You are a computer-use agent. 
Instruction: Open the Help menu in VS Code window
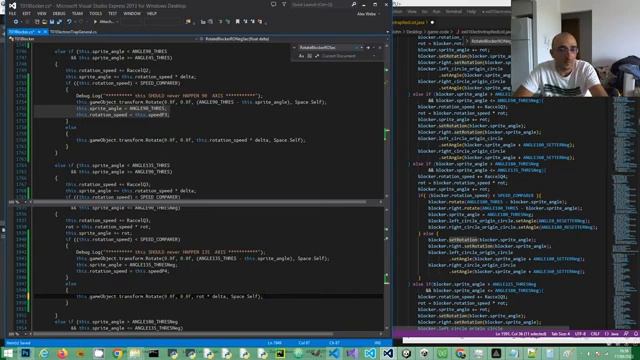(x=471, y=12)
